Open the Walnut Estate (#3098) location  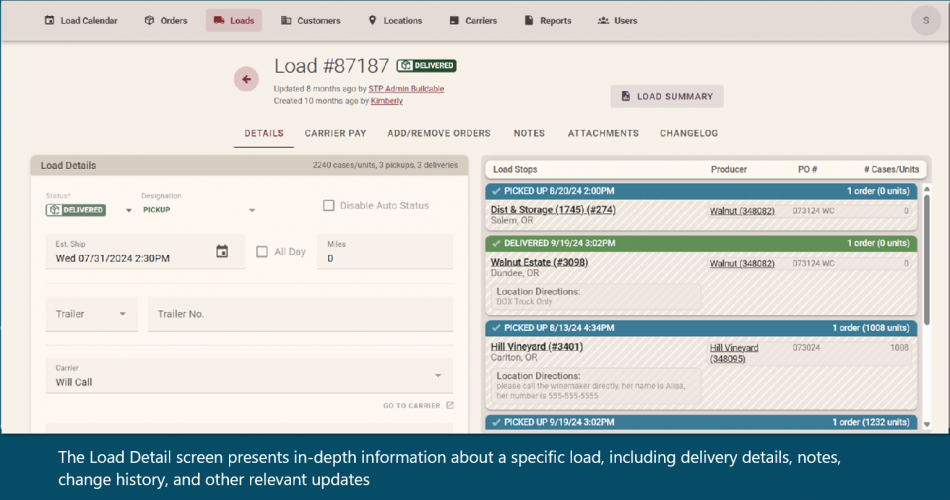coord(539,262)
